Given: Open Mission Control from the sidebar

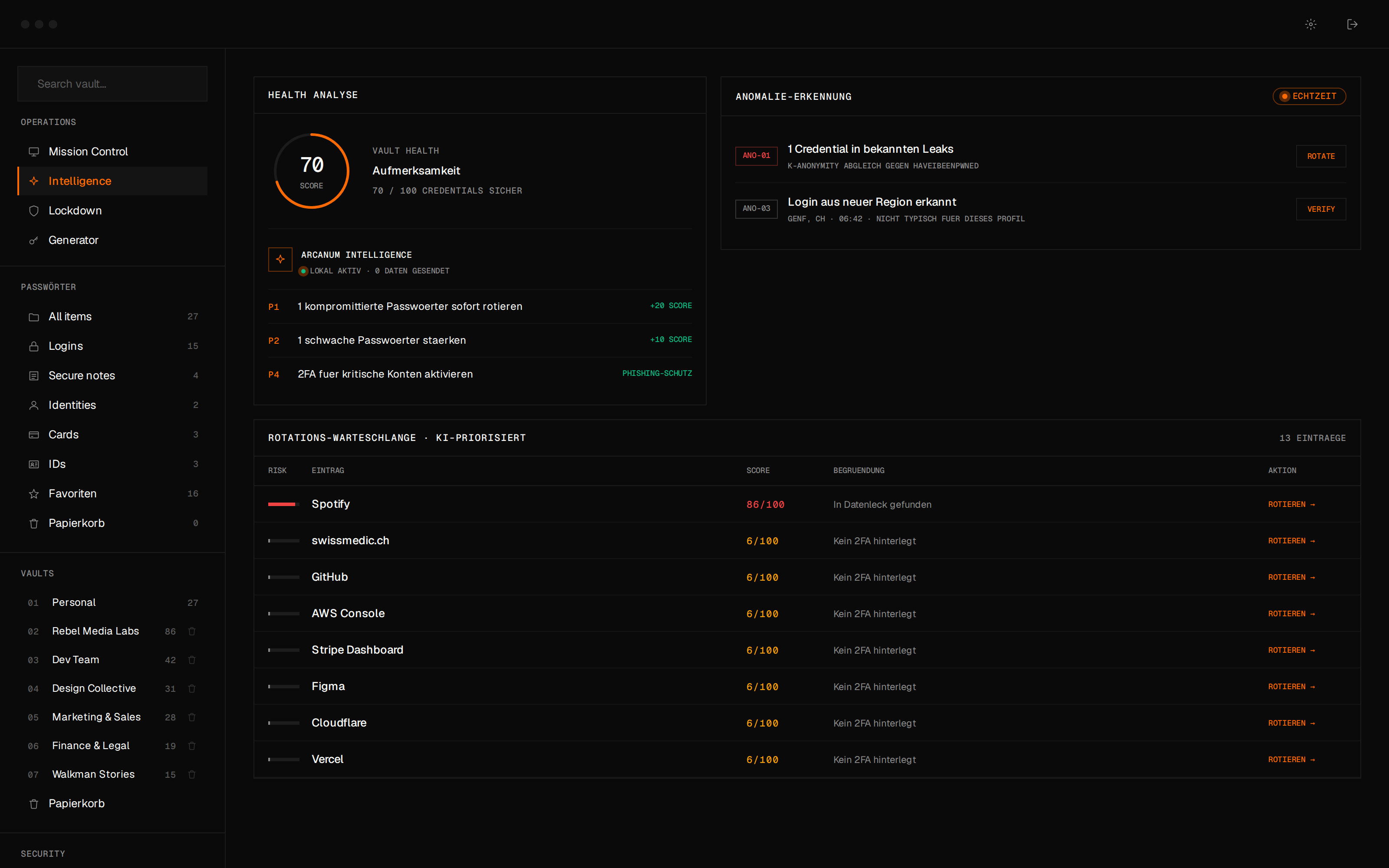Looking at the screenshot, I should point(112,151).
